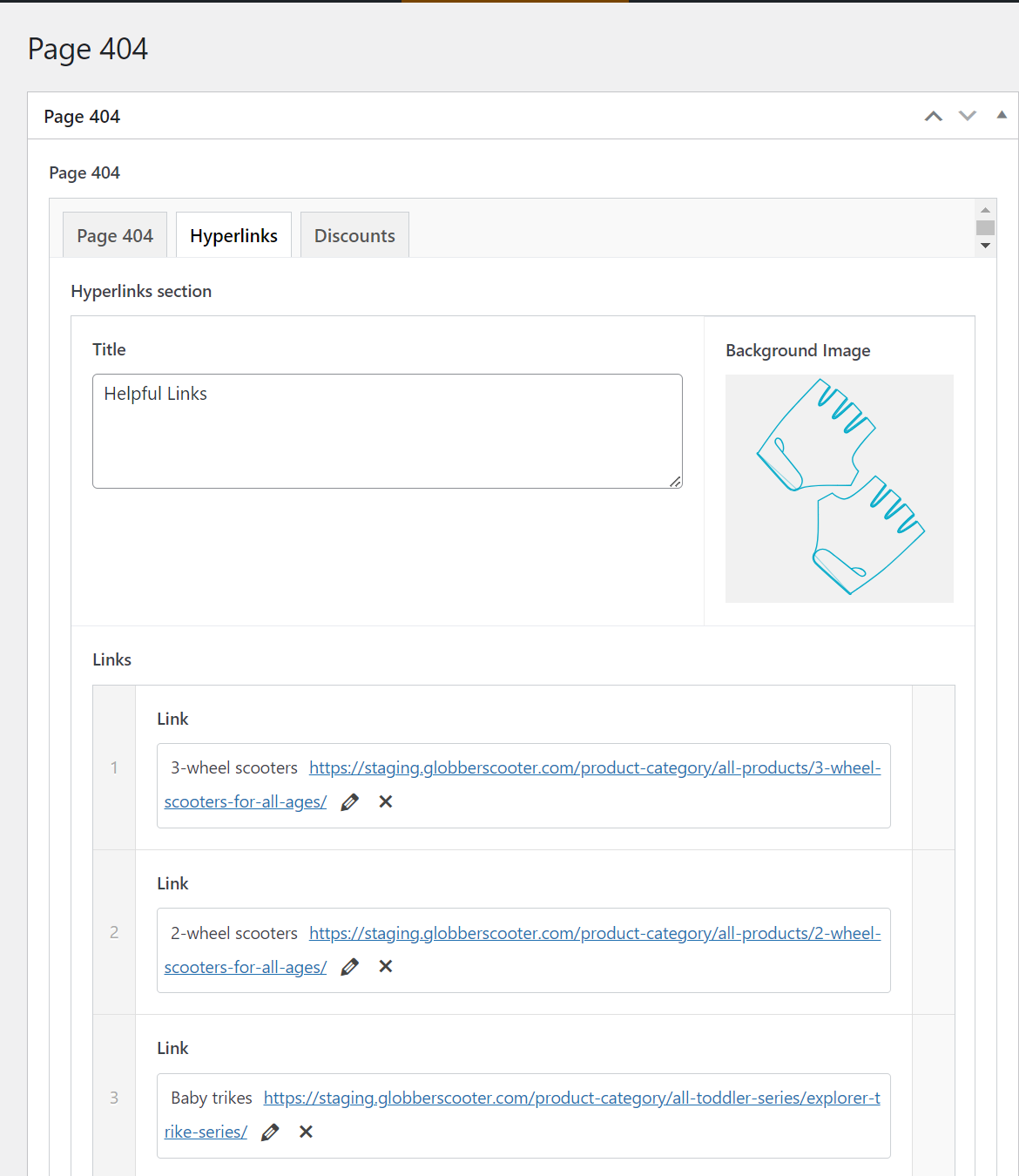
Task: Edit the 3-wheel scooters link with pencil icon
Action: (350, 802)
